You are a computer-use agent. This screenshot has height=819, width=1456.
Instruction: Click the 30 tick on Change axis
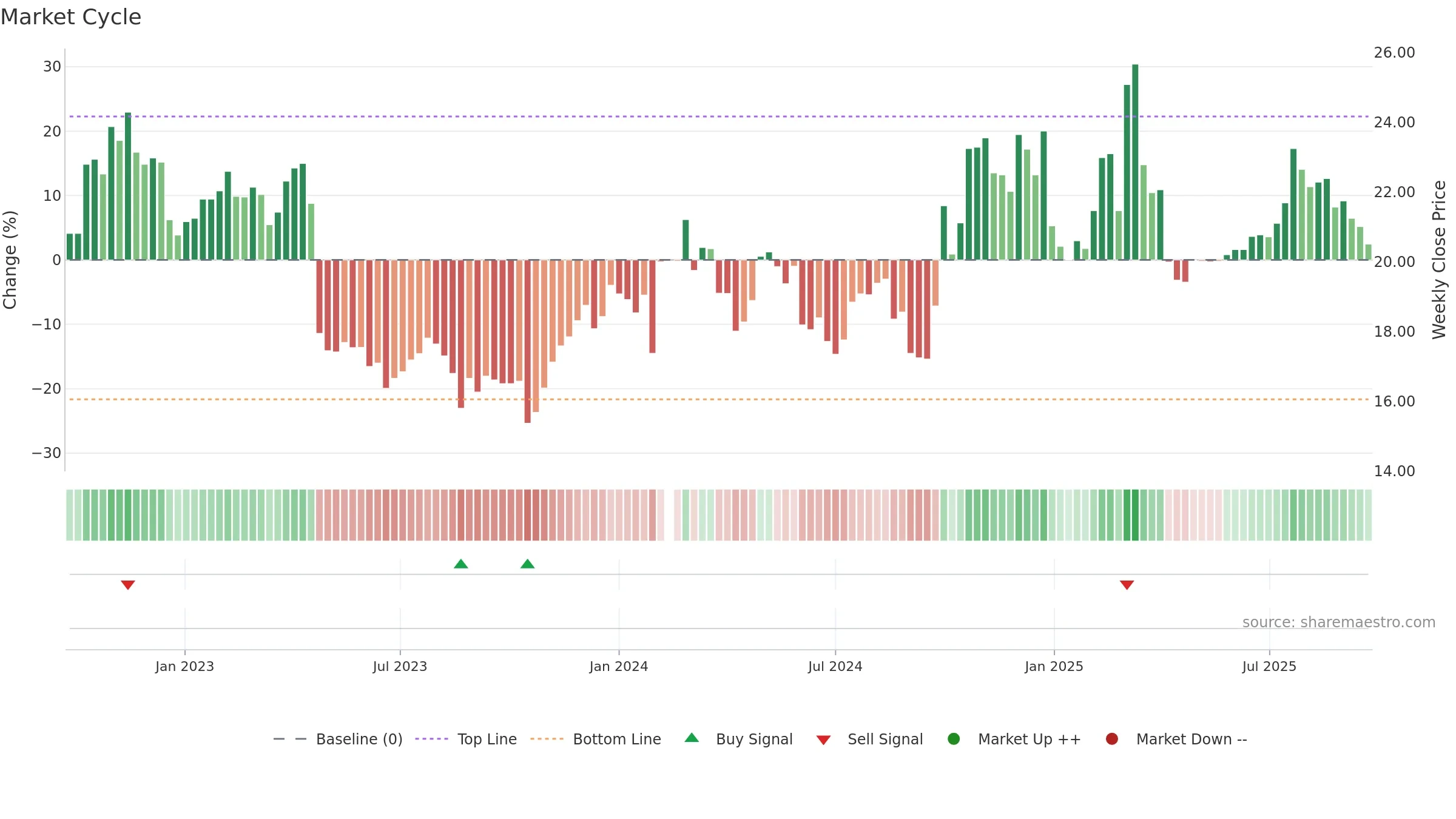[x=52, y=67]
